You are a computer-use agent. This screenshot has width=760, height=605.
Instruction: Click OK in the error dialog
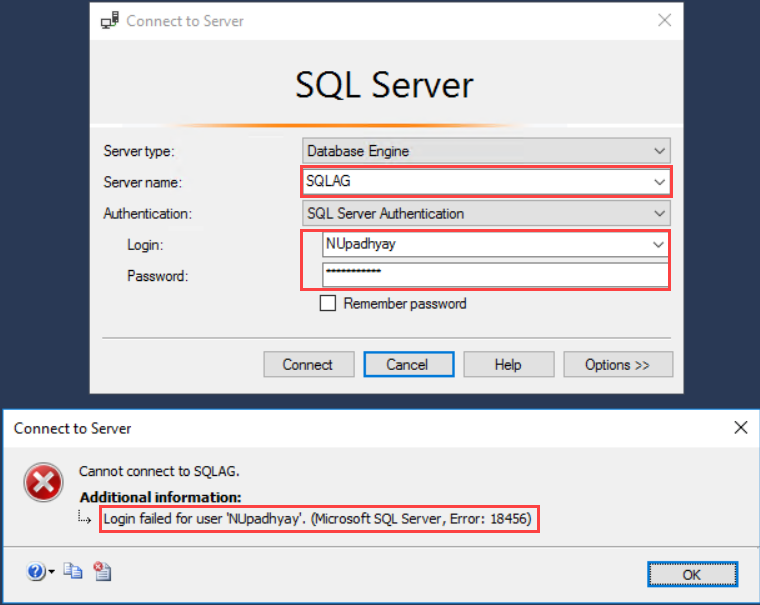[691, 574]
